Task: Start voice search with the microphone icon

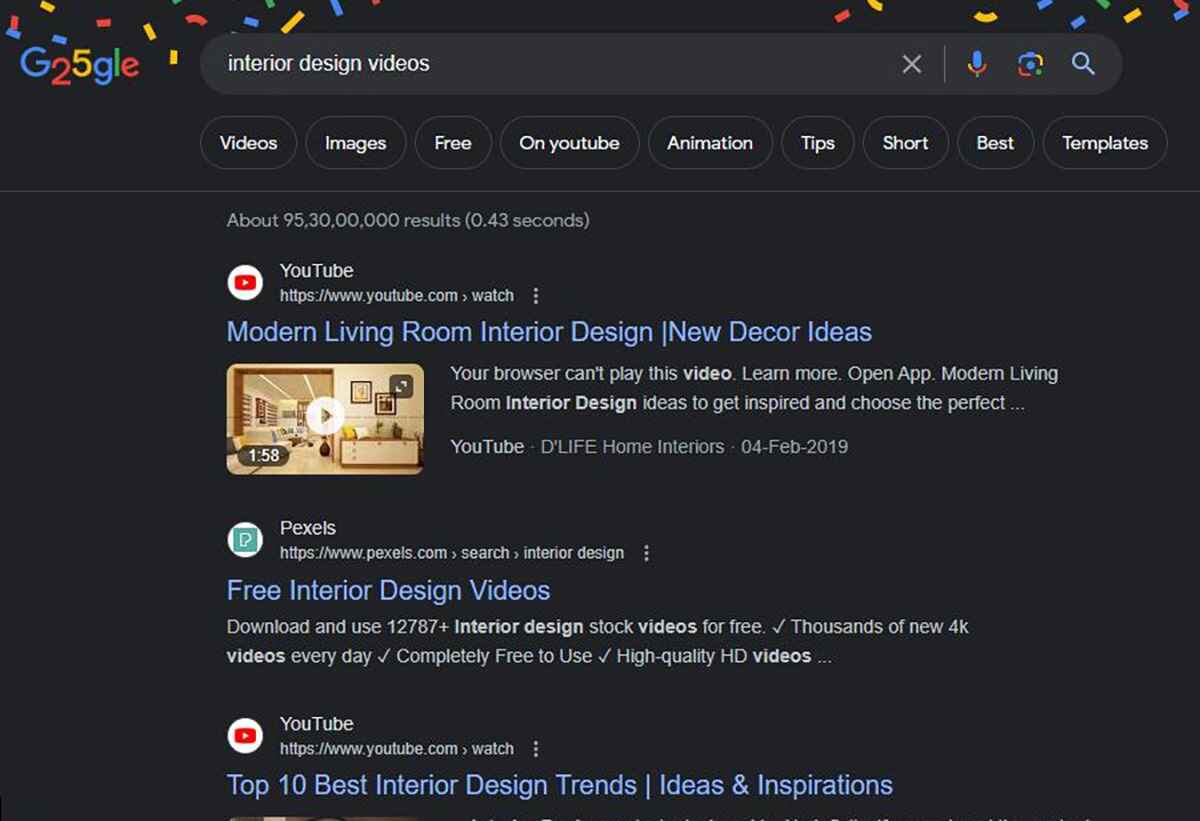Action: pyautogui.click(x=977, y=64)
